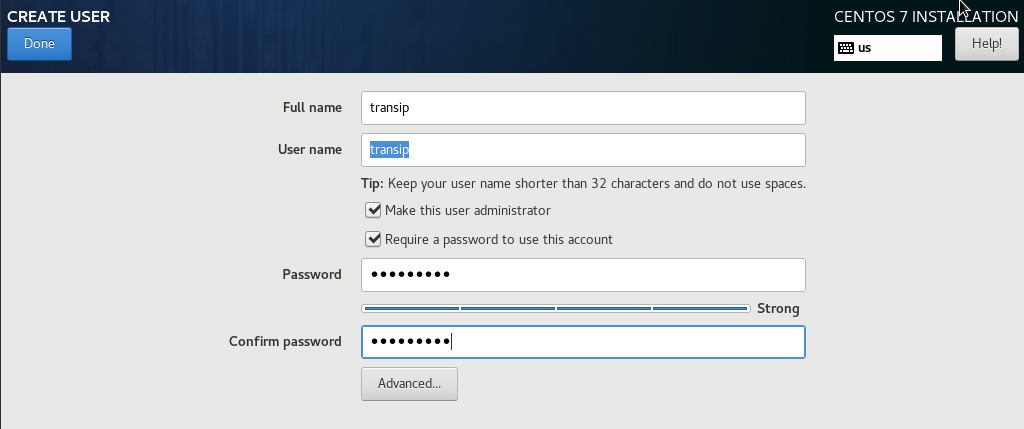Click the blue Done button
Viewport: 1024px width, 429px height.
point(39,44)
